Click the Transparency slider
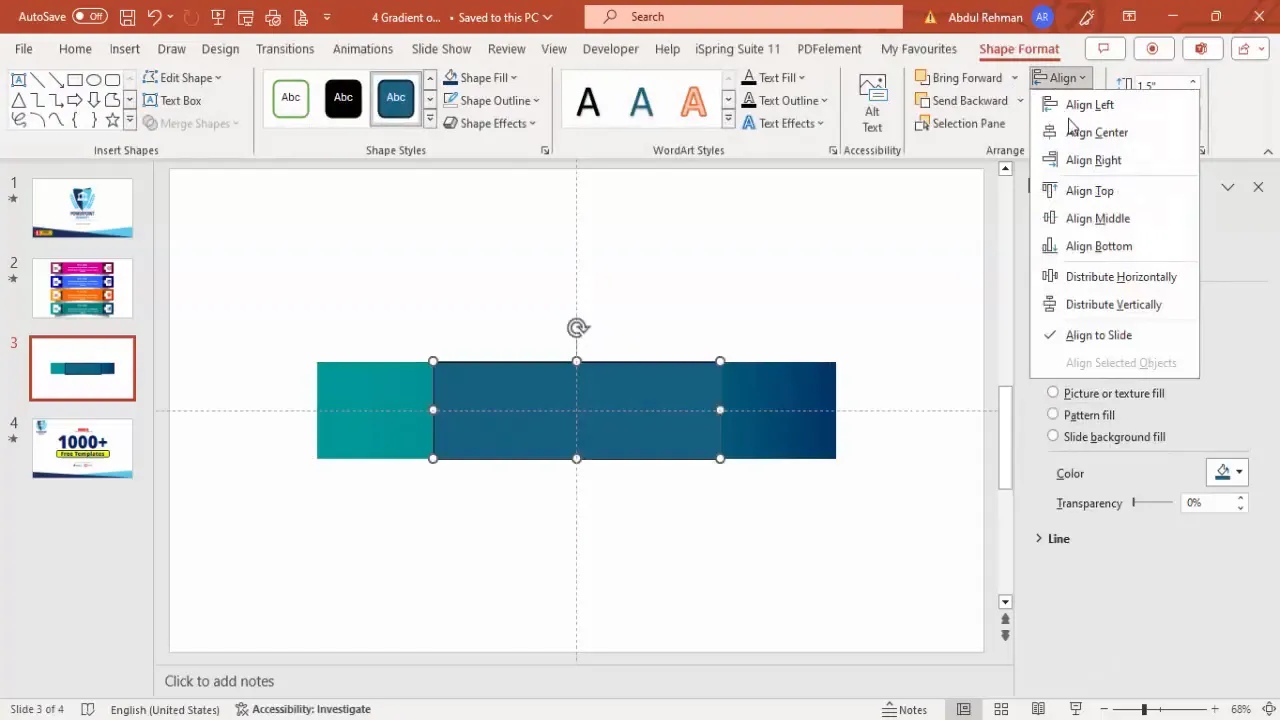Screen dimensions: 1280x720 coord(1153,502)
